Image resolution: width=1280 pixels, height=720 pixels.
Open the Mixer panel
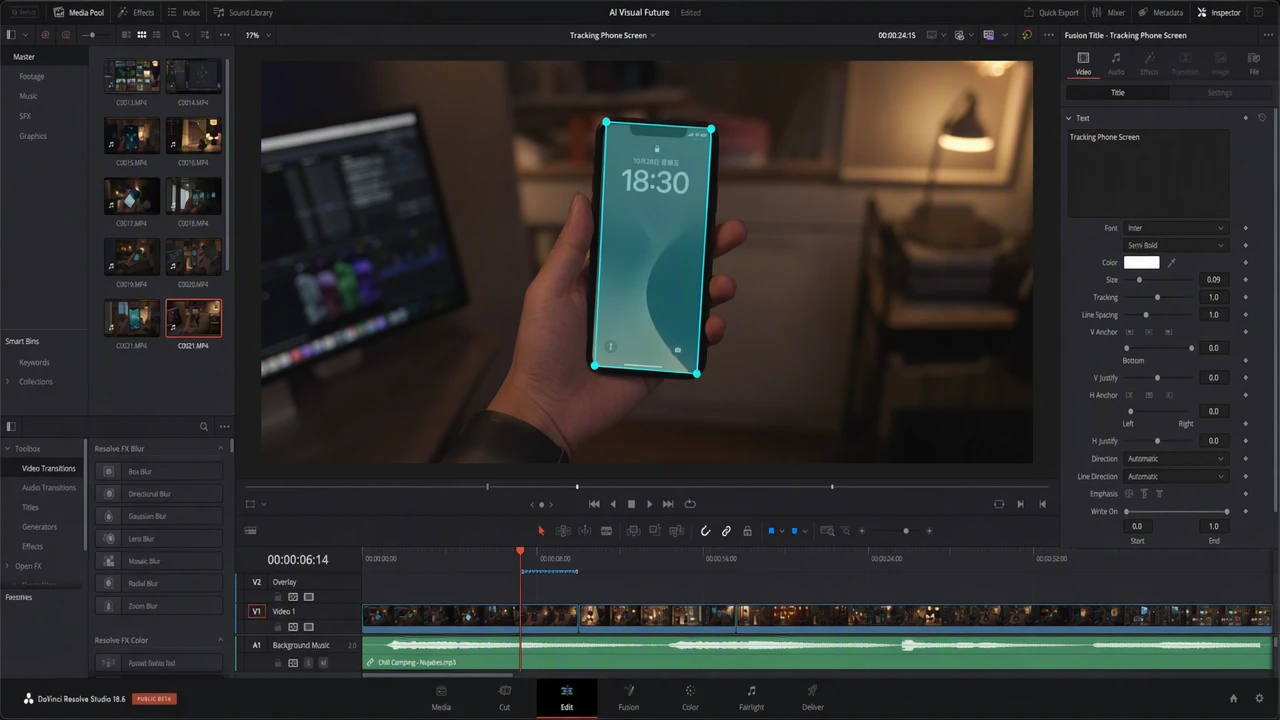click(x=1109, y=13)
